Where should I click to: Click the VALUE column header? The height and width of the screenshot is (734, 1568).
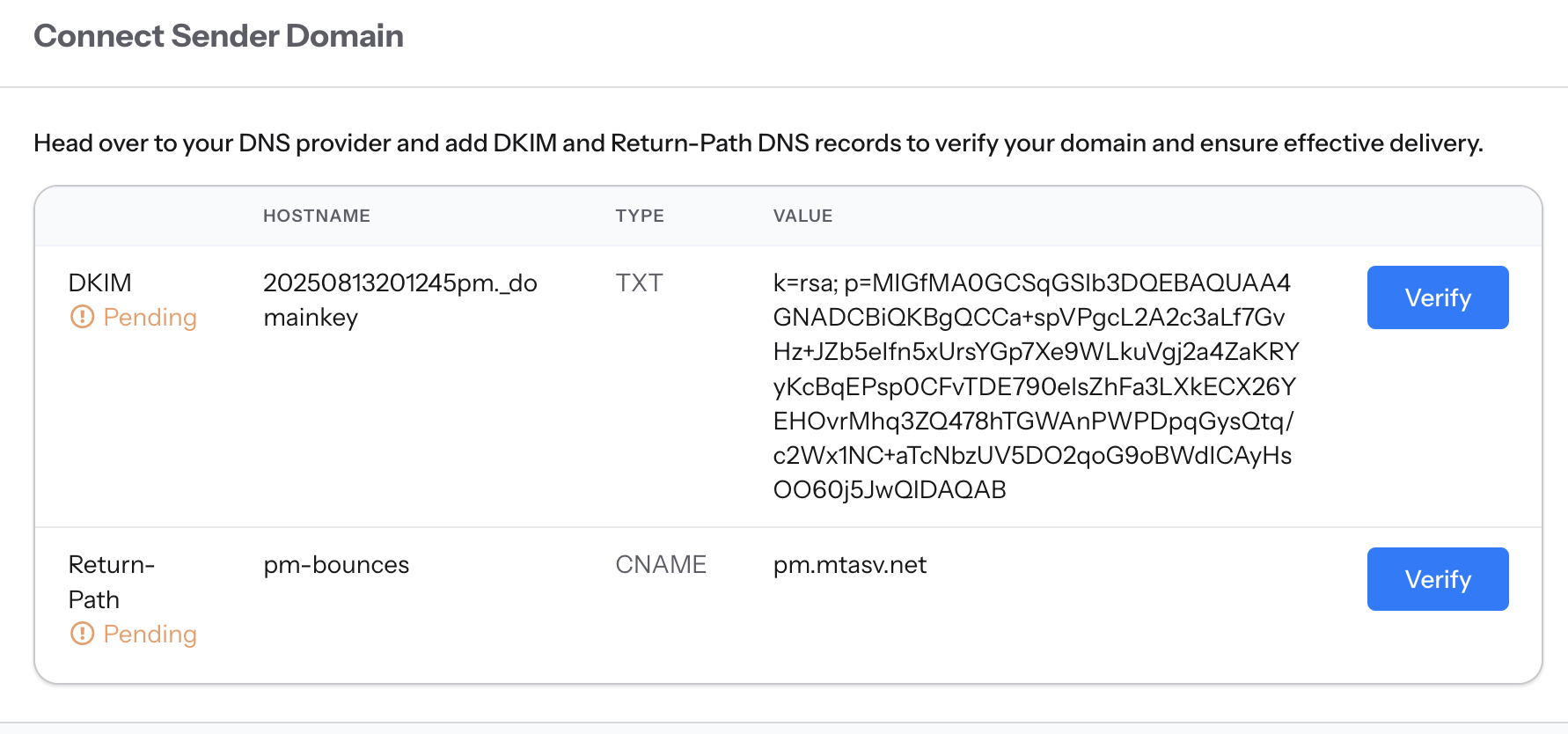[x=802, y=216]
